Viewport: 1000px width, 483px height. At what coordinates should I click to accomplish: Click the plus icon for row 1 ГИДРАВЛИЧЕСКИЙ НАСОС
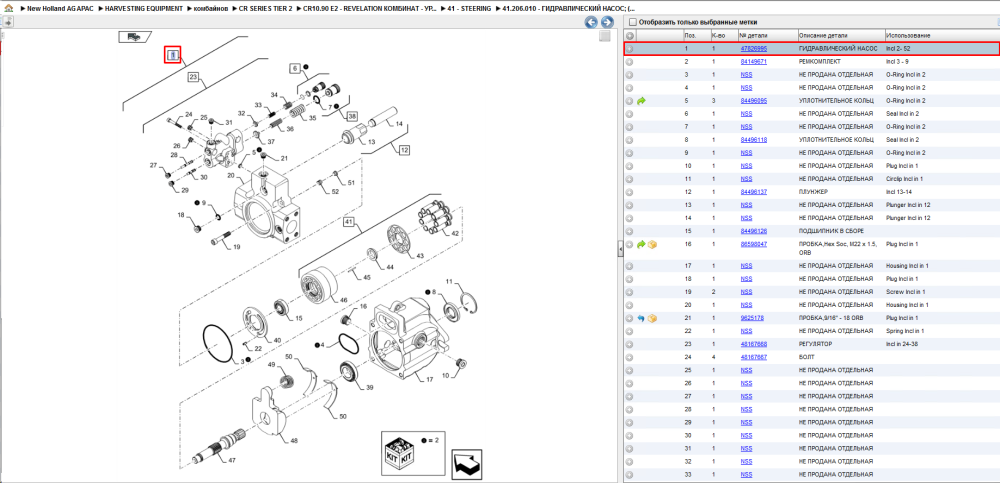(629, 48)
